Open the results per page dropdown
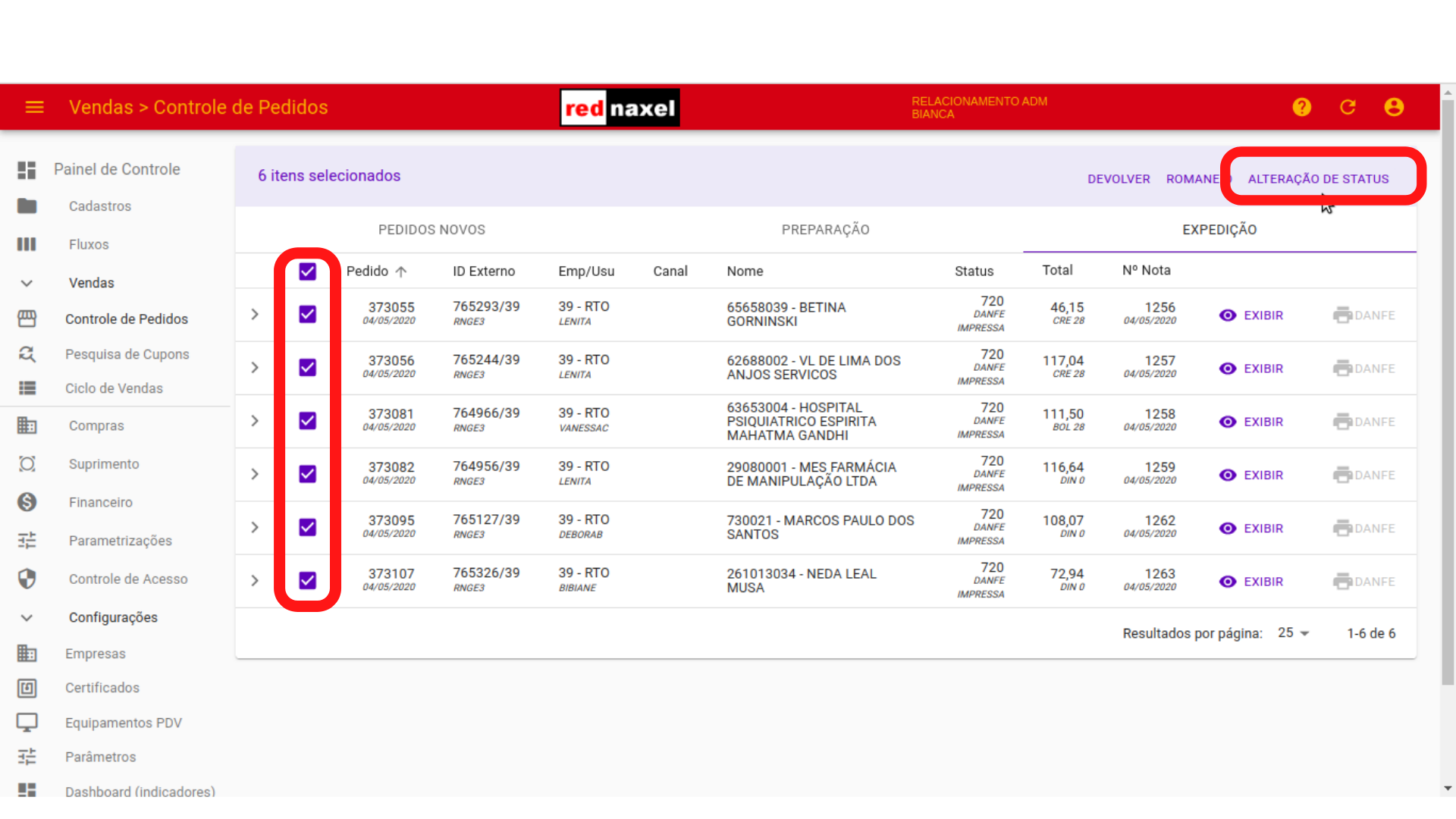1456x819 pixels. 1294,632
